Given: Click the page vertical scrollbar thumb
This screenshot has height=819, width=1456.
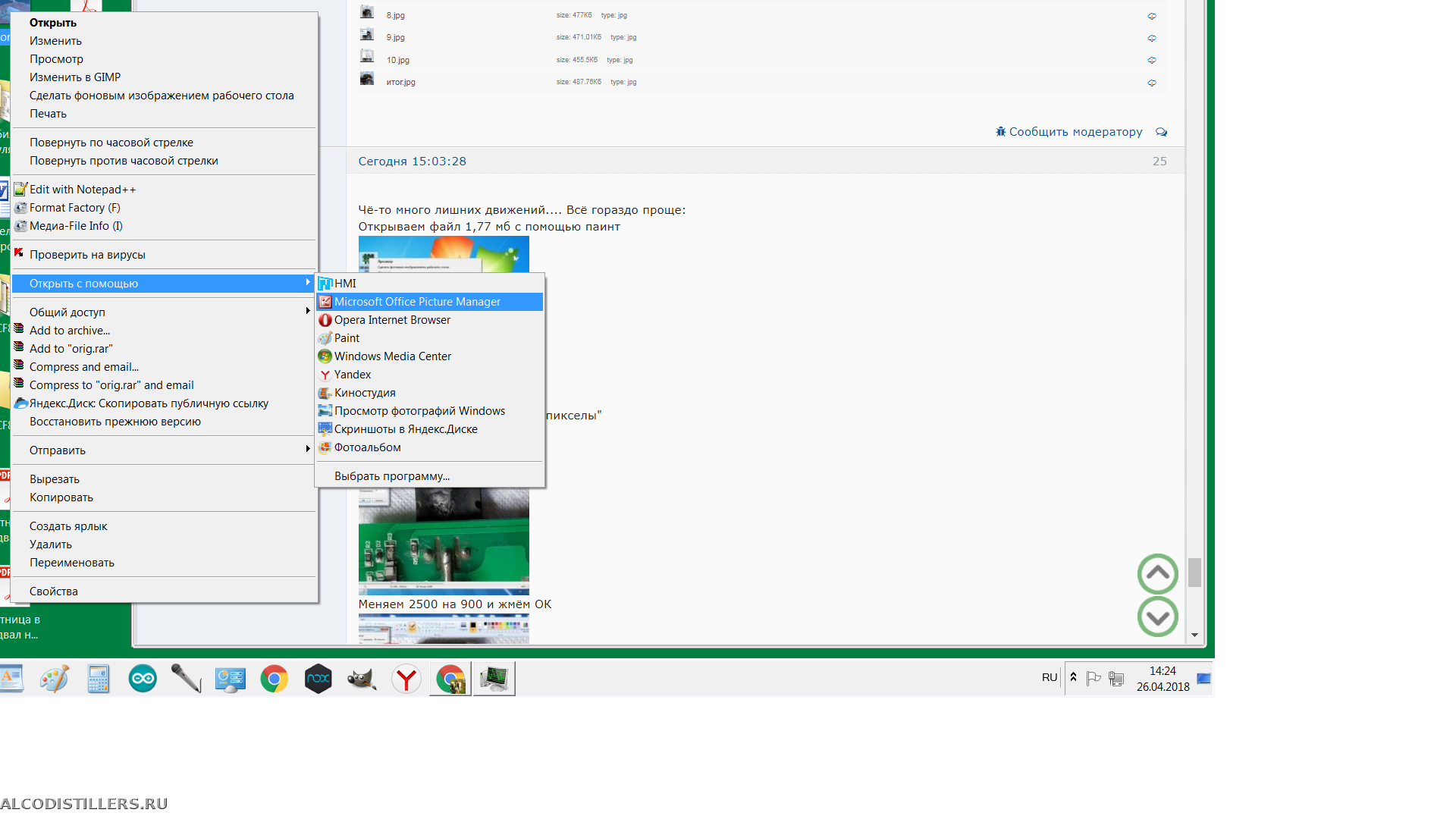Looking at the screenshot, I should point(1194,573).
